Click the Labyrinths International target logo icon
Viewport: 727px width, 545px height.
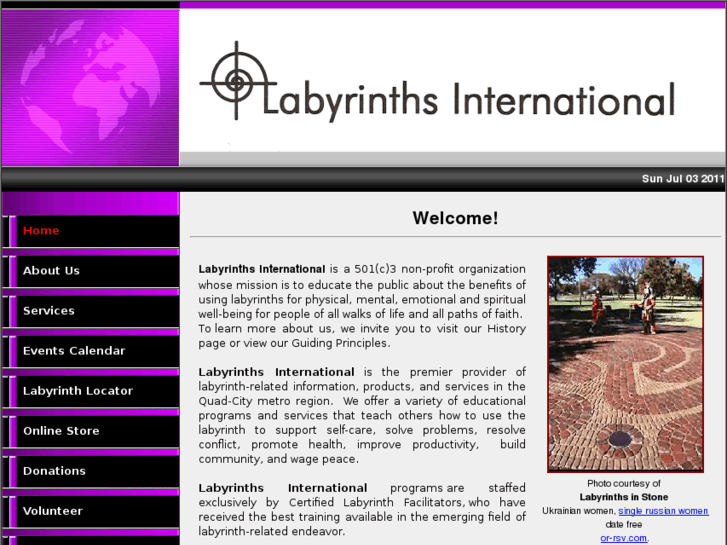pyautogui.click(x=236, y=82)
